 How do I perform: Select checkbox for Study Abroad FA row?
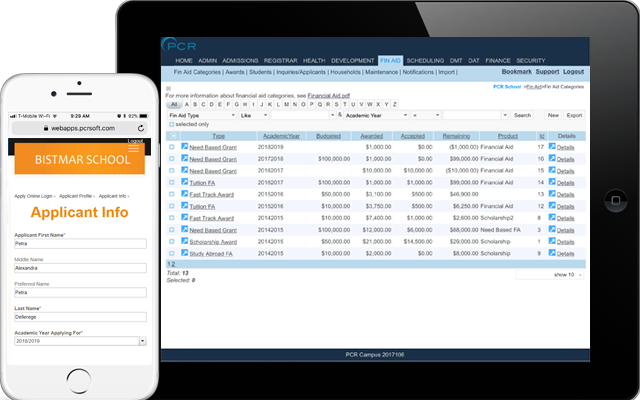tap(172, 253)
